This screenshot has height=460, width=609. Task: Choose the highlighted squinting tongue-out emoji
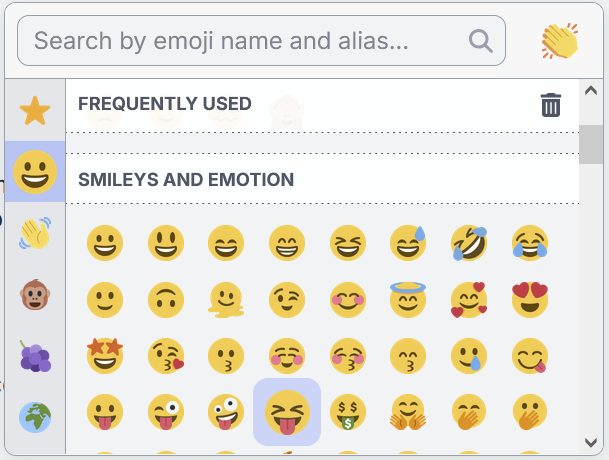(x=286, y=411)
